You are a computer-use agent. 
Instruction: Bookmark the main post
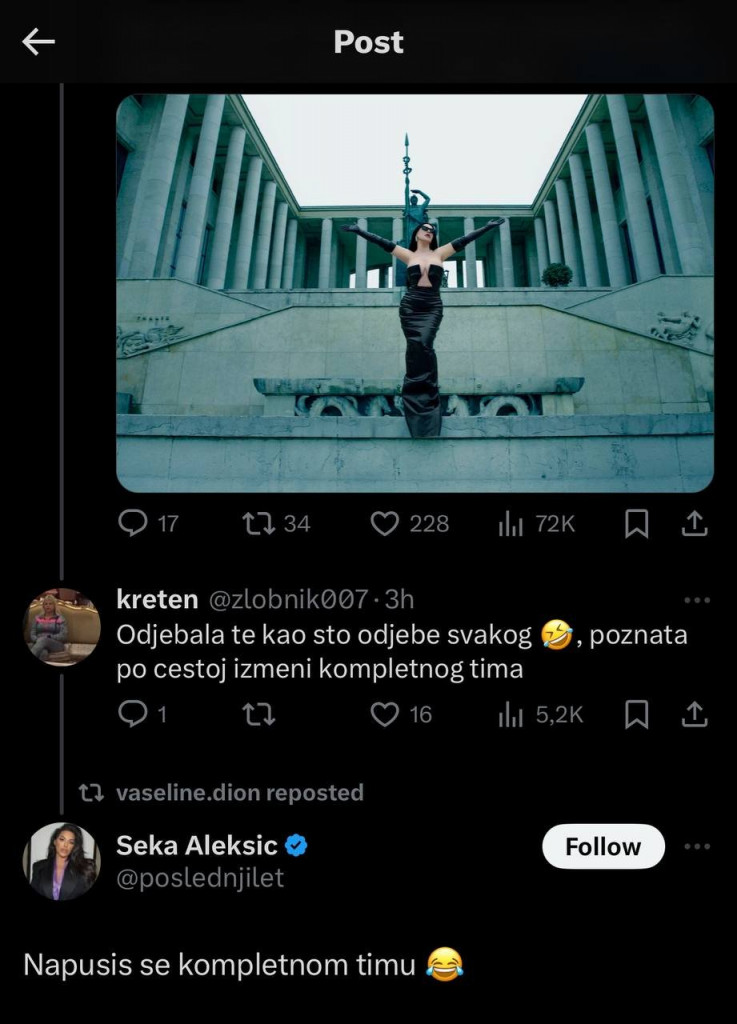(637, 523)
